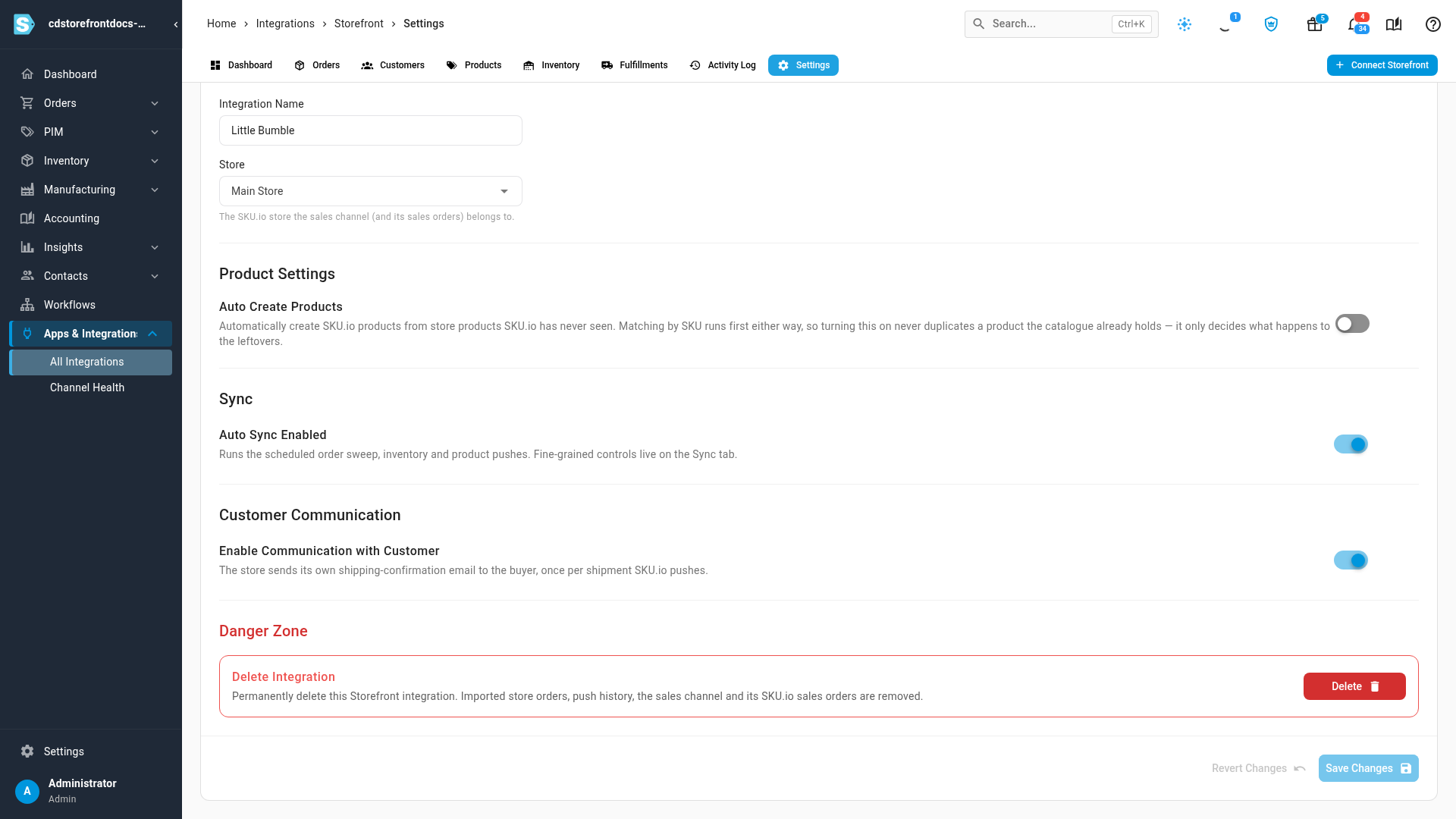Expand the Manufacturing sidebar menu
1456x819 pixels.
pyautogui.click(x=155, y=190)
